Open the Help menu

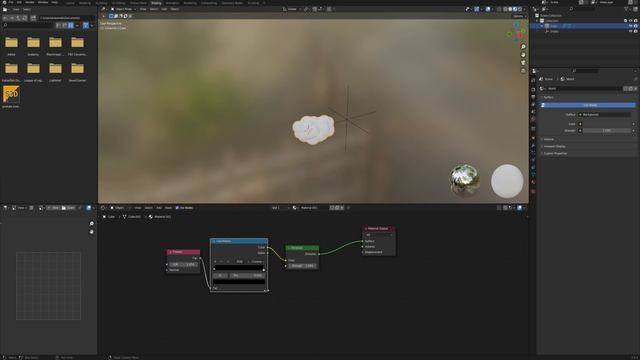(x=54, y=2)
